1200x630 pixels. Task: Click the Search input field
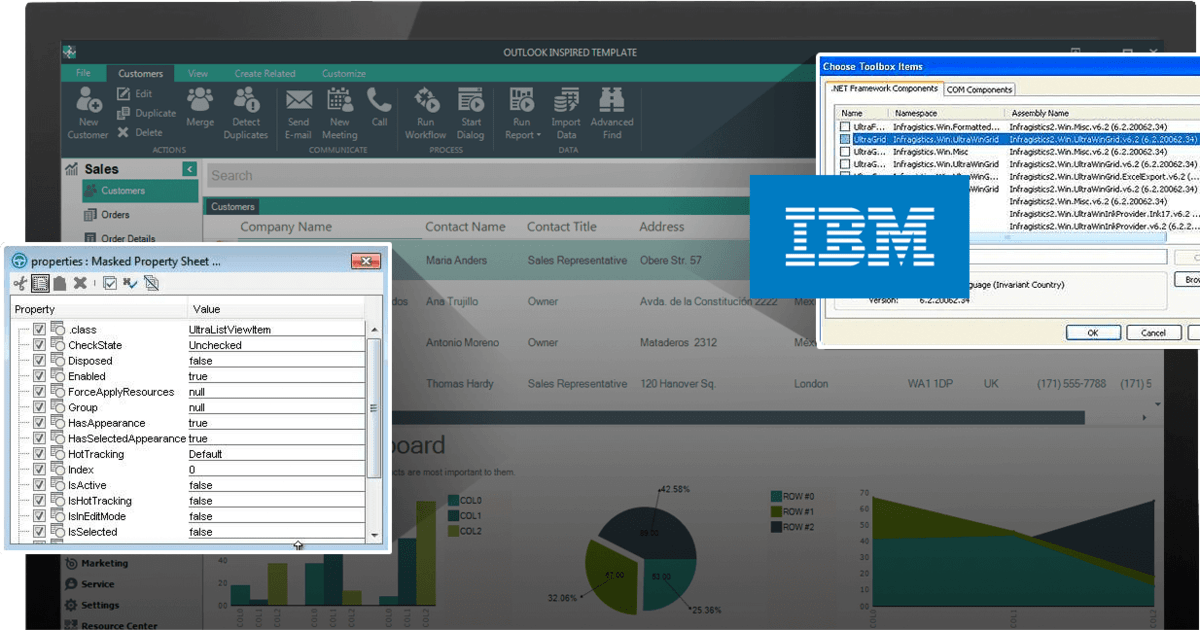coord(480,176)
